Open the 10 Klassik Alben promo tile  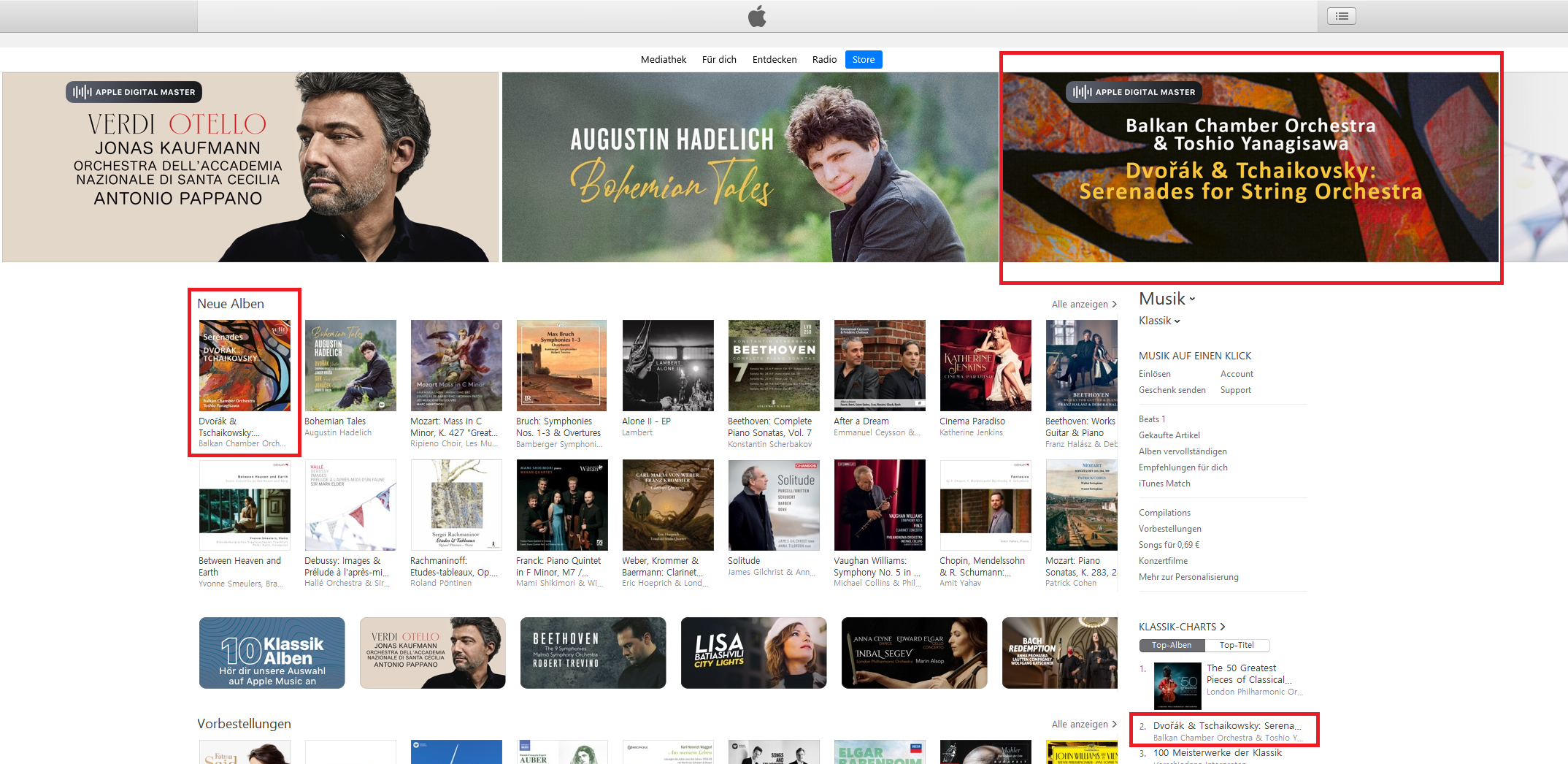(272, 652)
